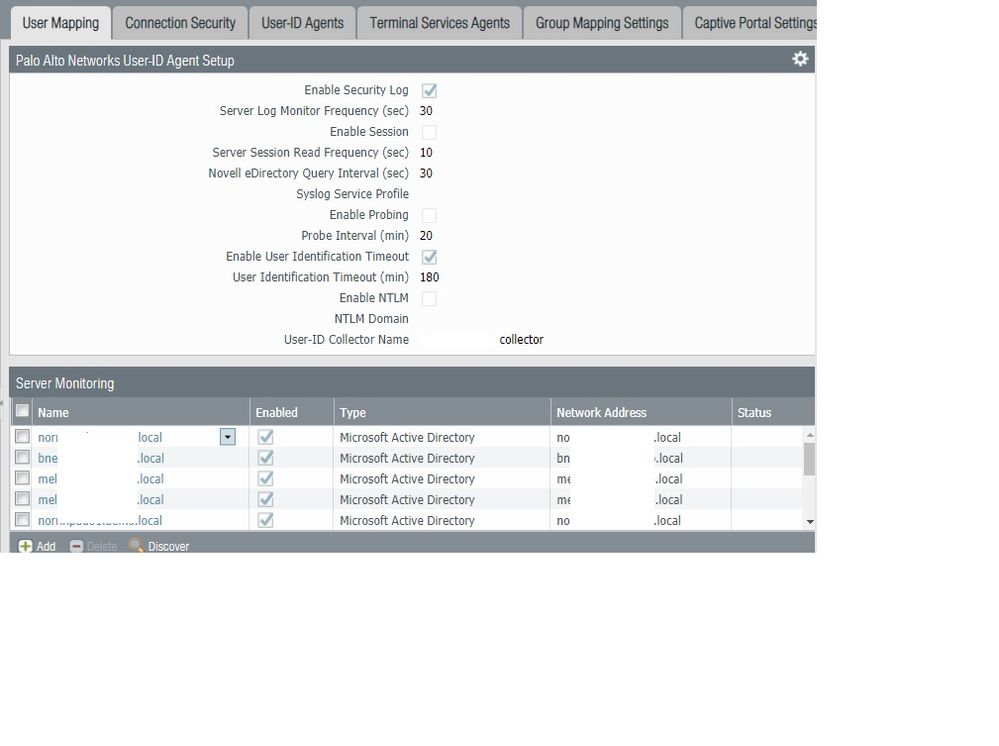Viewport: 999px width, 746px height.
Task: Click the Server Monitoring scrollbar thumb
Action: pyautogui.click(x=809, y=459)
